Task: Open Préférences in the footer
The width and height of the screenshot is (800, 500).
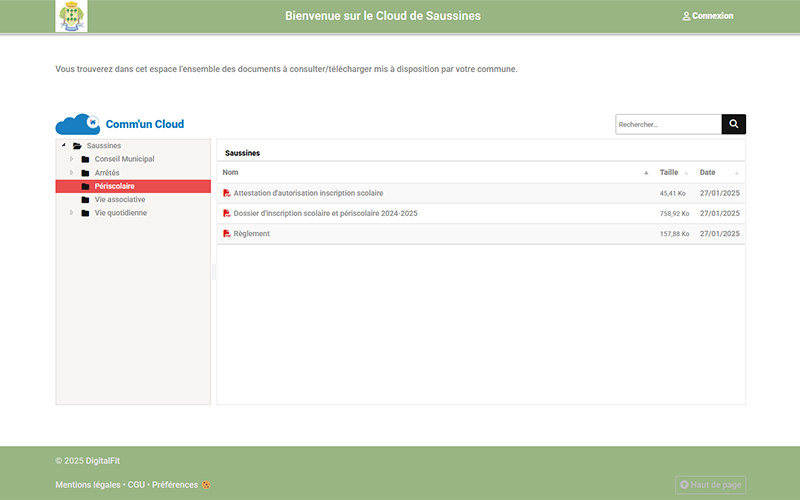Action: [175, 485]
